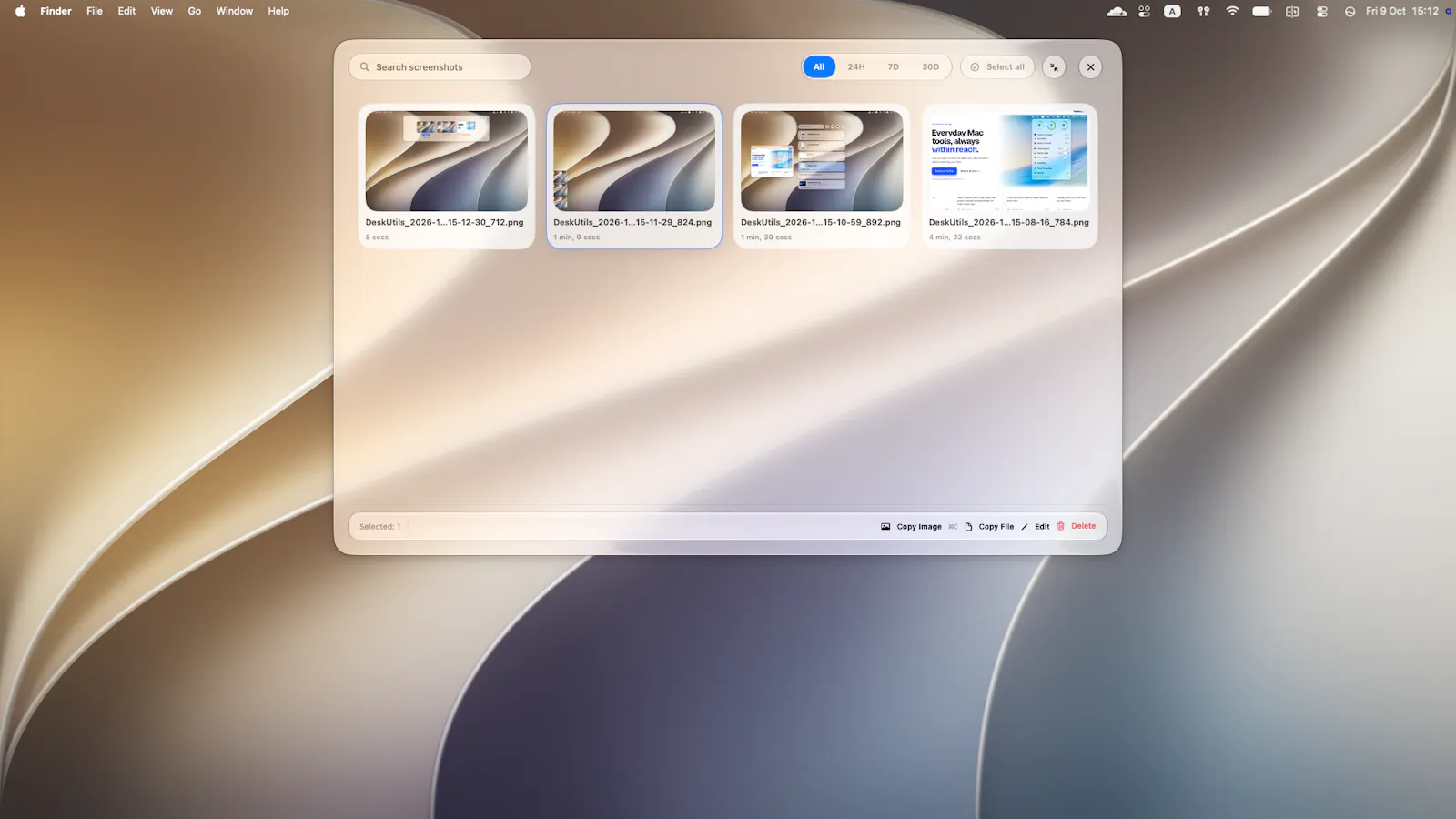Click filename DeskUtils_2026-1...15-10-59_892.png
This screenshot has width=1456, height=819.
tap(821, 222)
